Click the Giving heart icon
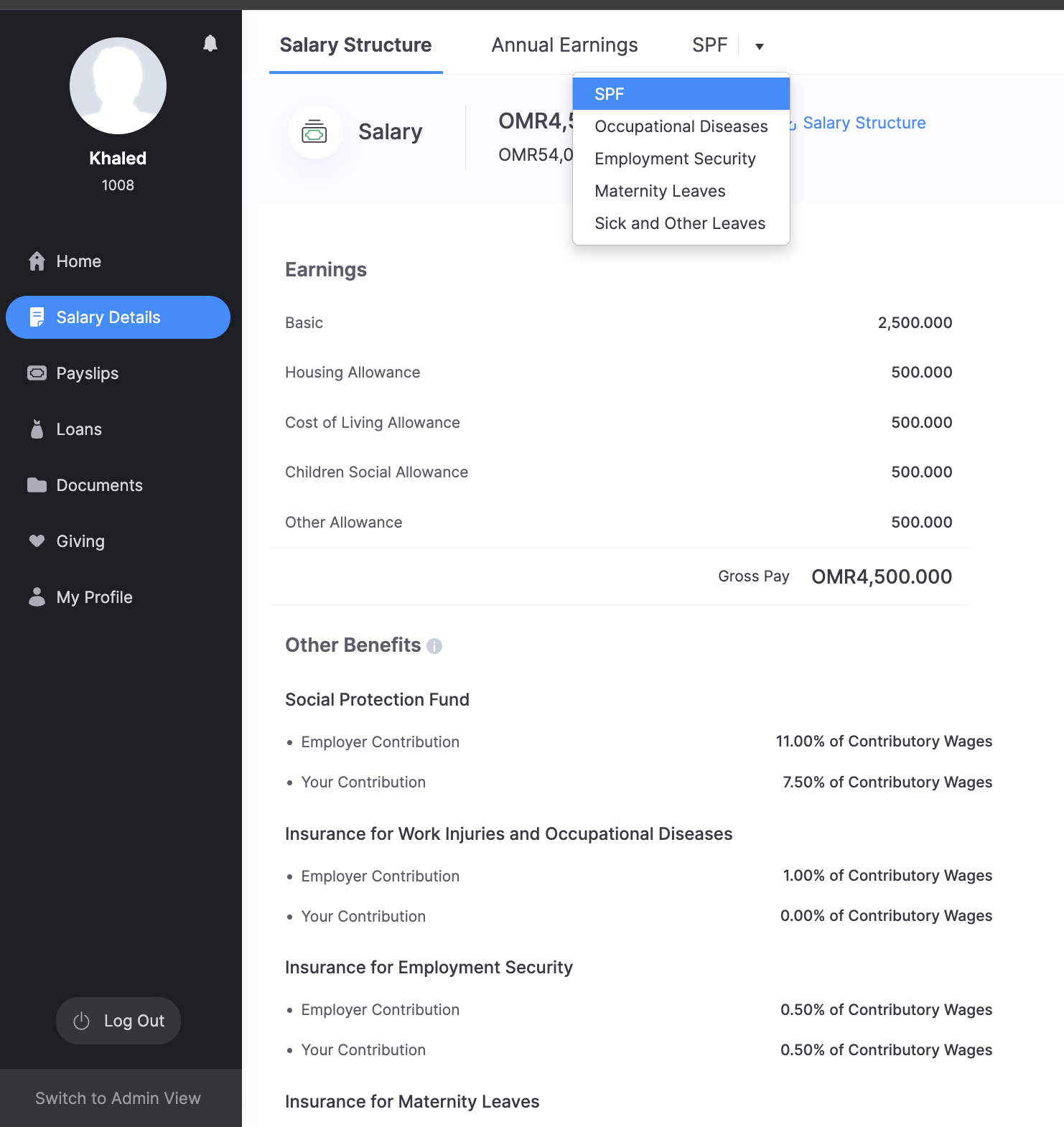The height and width of the screenshot is (1127, 1064). click(37, 541)
